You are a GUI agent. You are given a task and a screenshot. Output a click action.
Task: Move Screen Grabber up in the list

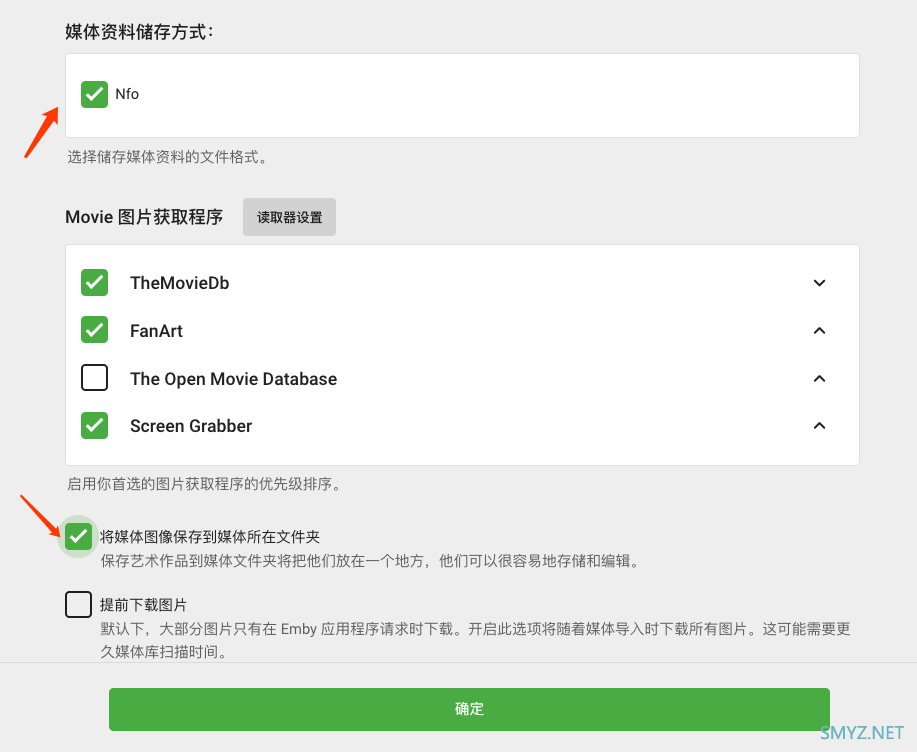coord(819,426)
